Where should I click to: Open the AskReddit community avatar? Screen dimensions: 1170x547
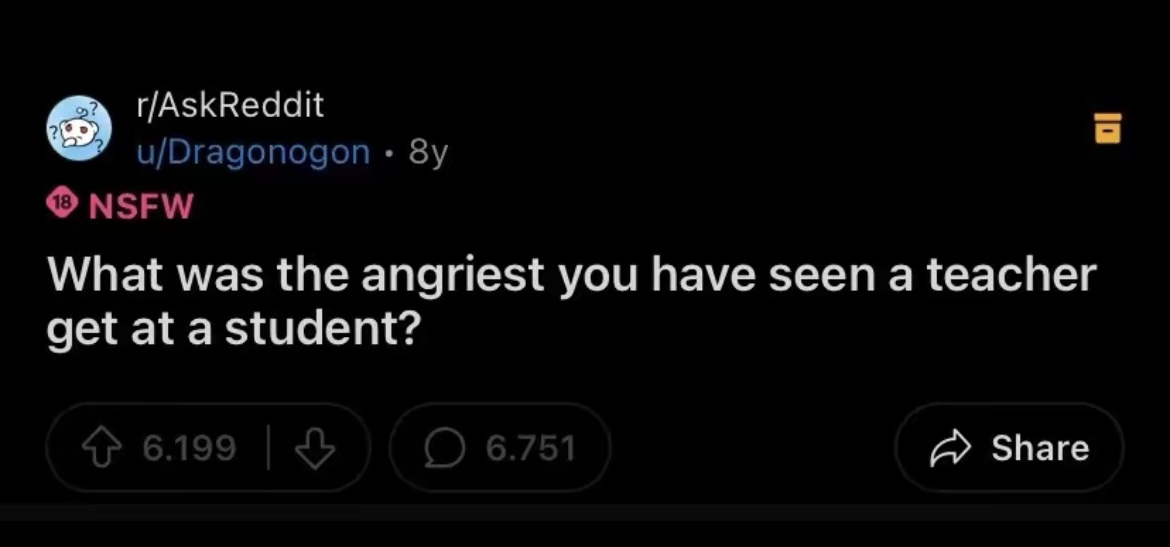pyautogui.click(x=79, y=128)
